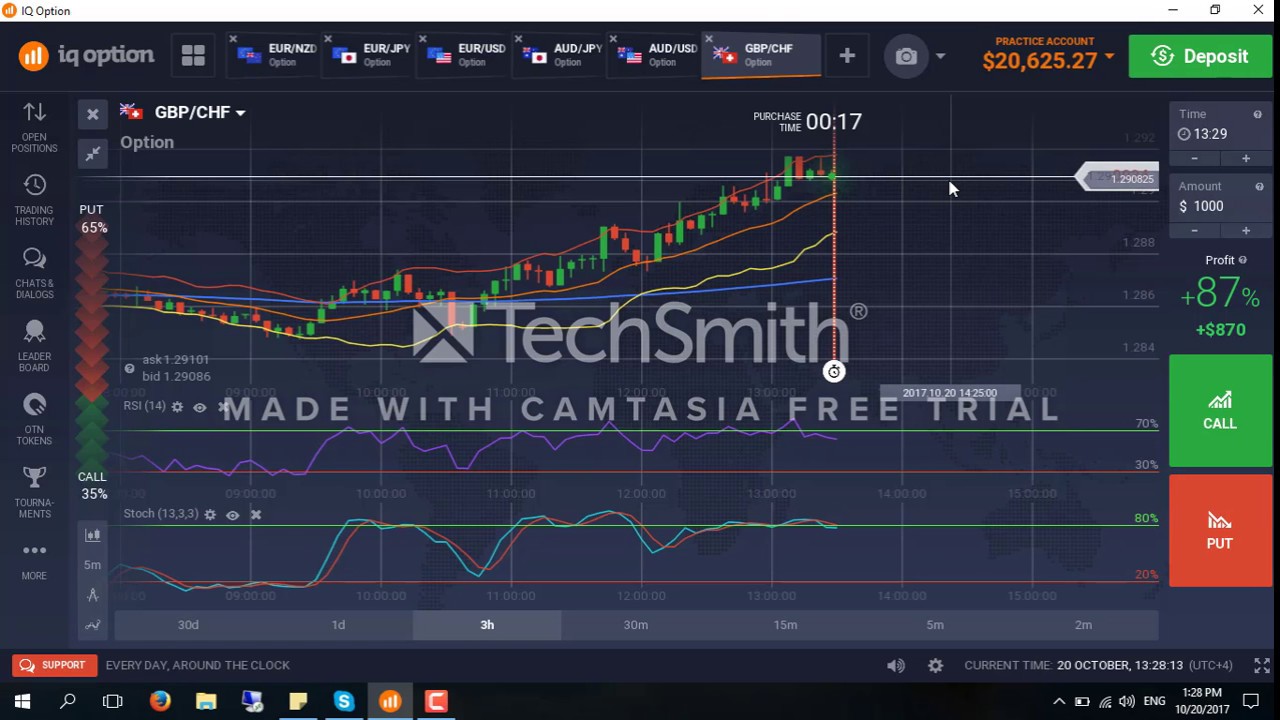Set chart range to 30d
Image resolution: width=1280 pixels, height=720 pixels.
tap(188, 625)
